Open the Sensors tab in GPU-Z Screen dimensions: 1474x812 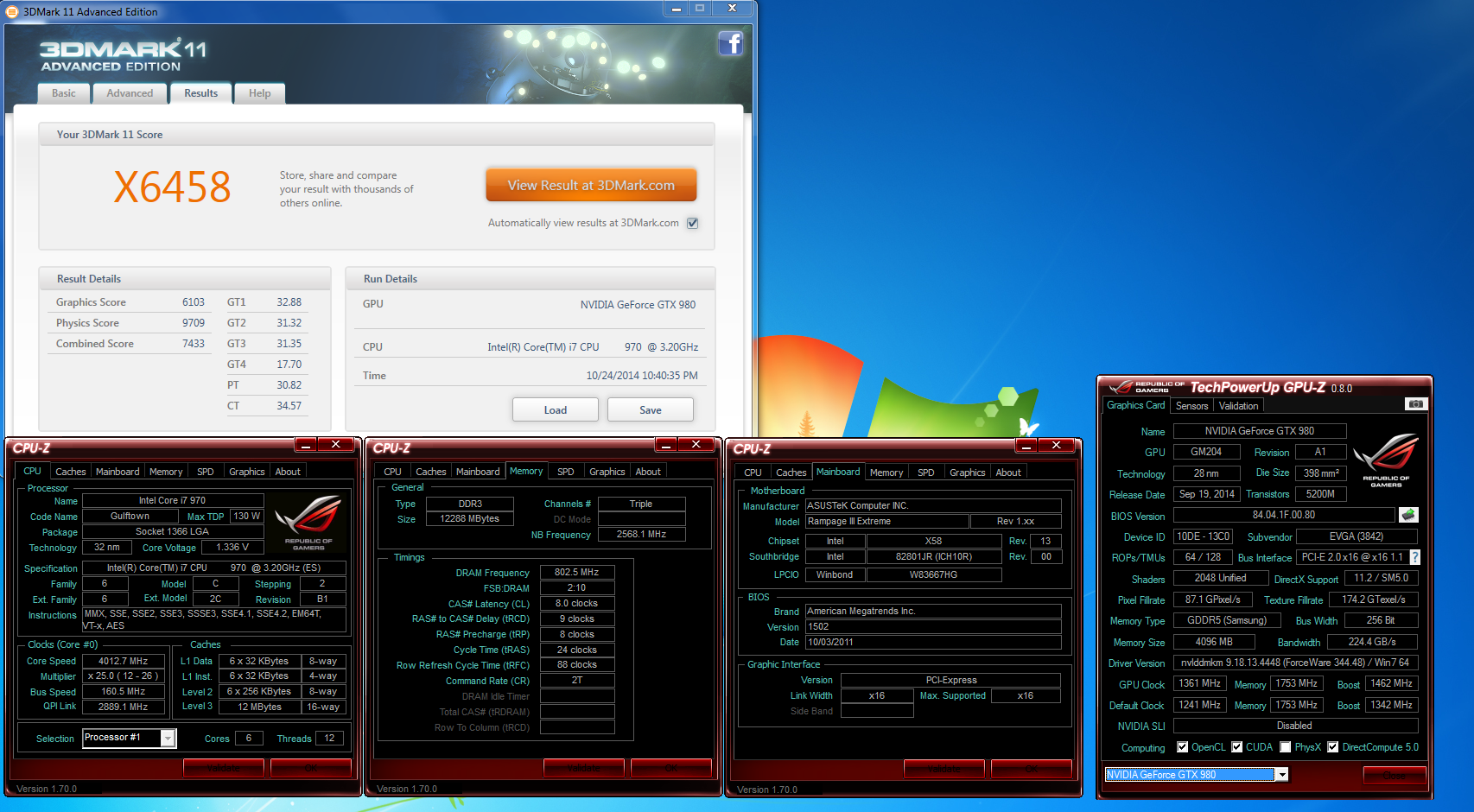pos(1192,406)
